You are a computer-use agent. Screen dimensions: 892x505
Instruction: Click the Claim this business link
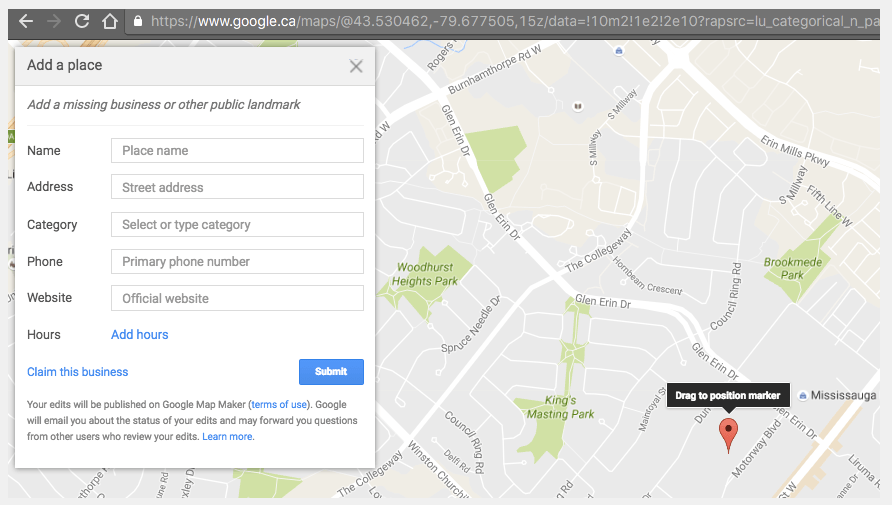coord(78,372)
